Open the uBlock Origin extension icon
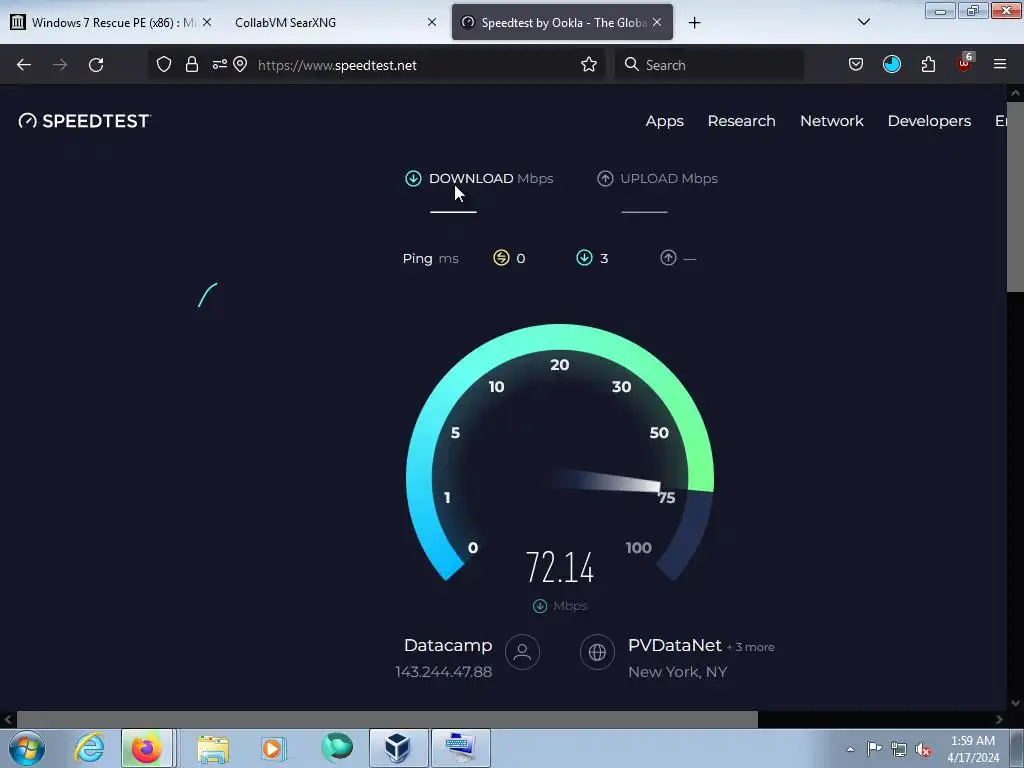1024x768 pixels. click(x=965, y=63)
